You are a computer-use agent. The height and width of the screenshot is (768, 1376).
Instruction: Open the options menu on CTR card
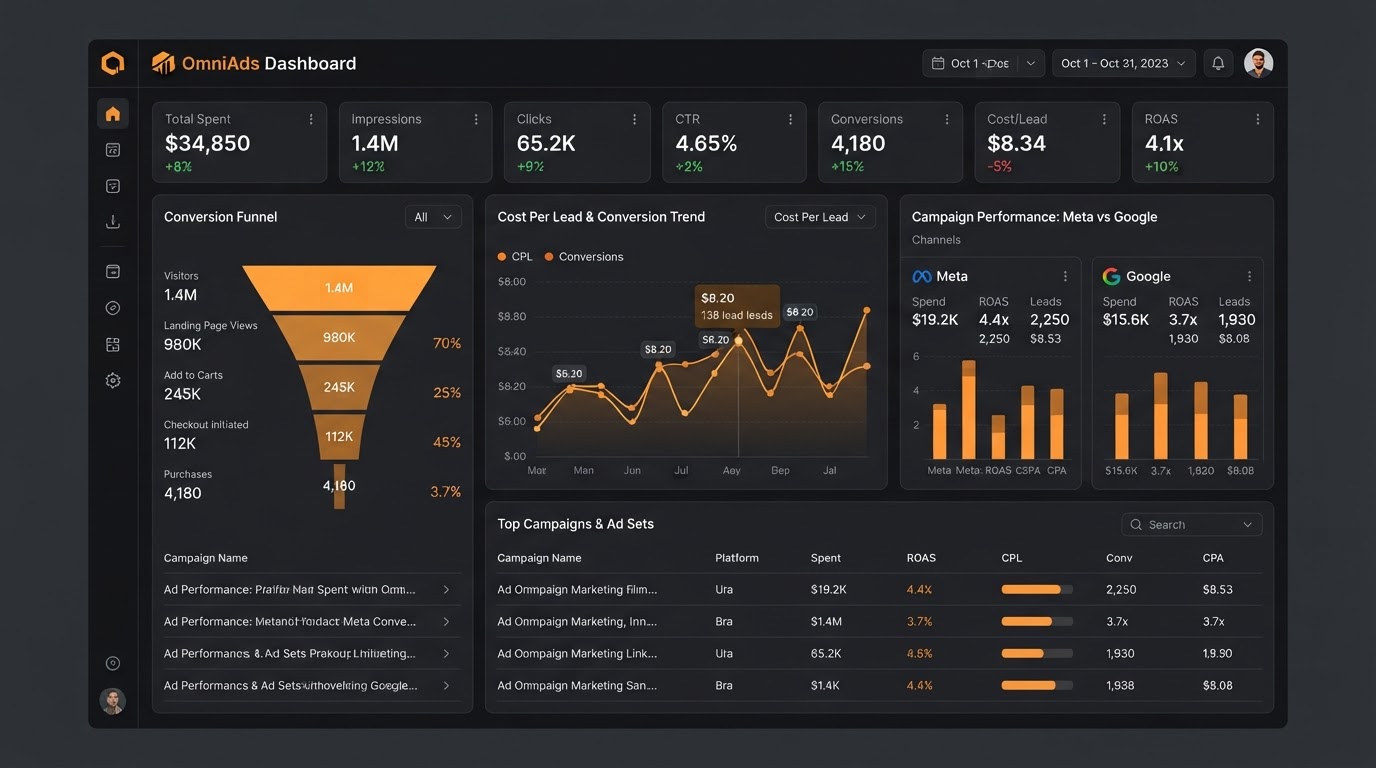[x=790, y=119]
